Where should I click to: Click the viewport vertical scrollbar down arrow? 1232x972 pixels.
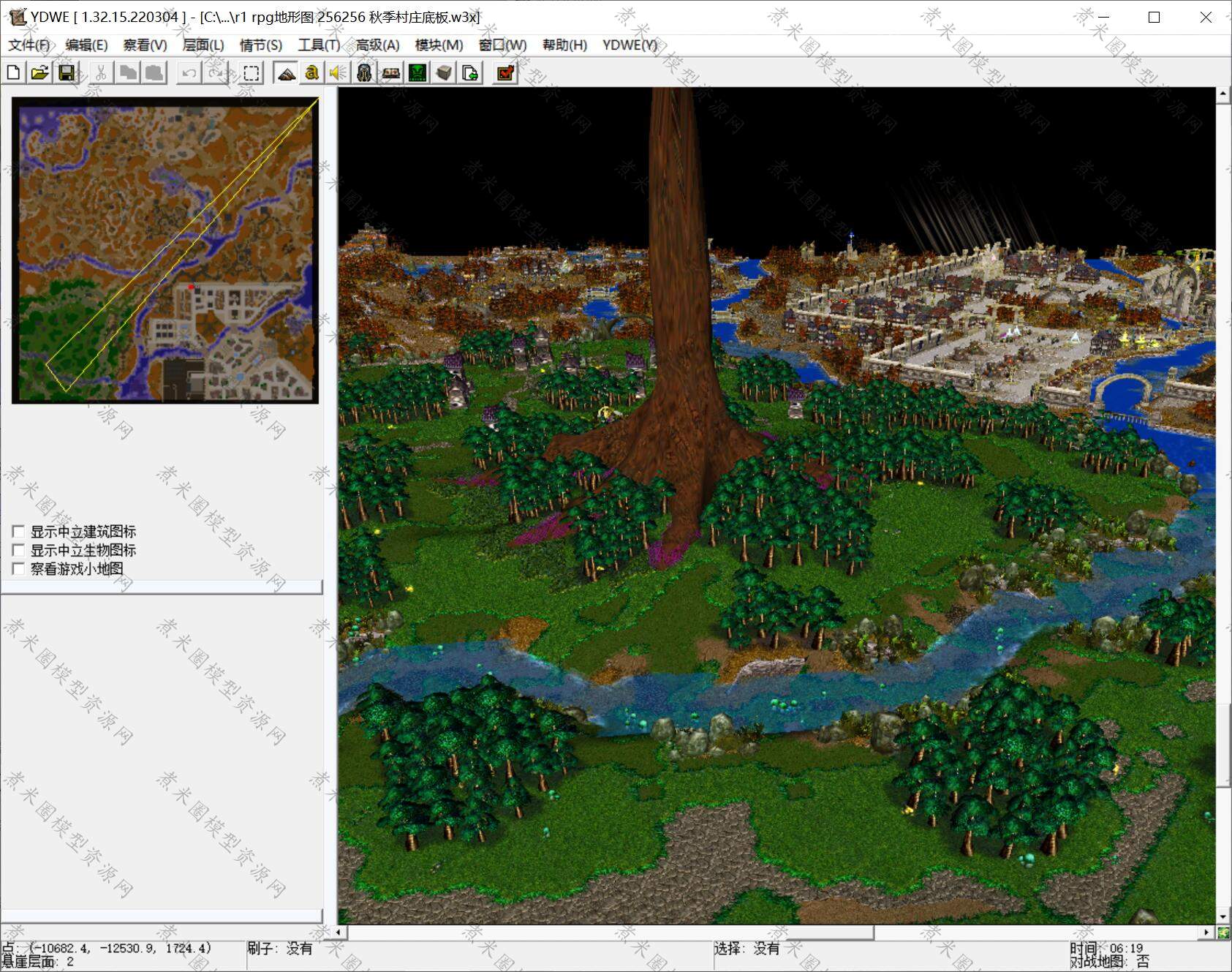tap(1222, 916)
